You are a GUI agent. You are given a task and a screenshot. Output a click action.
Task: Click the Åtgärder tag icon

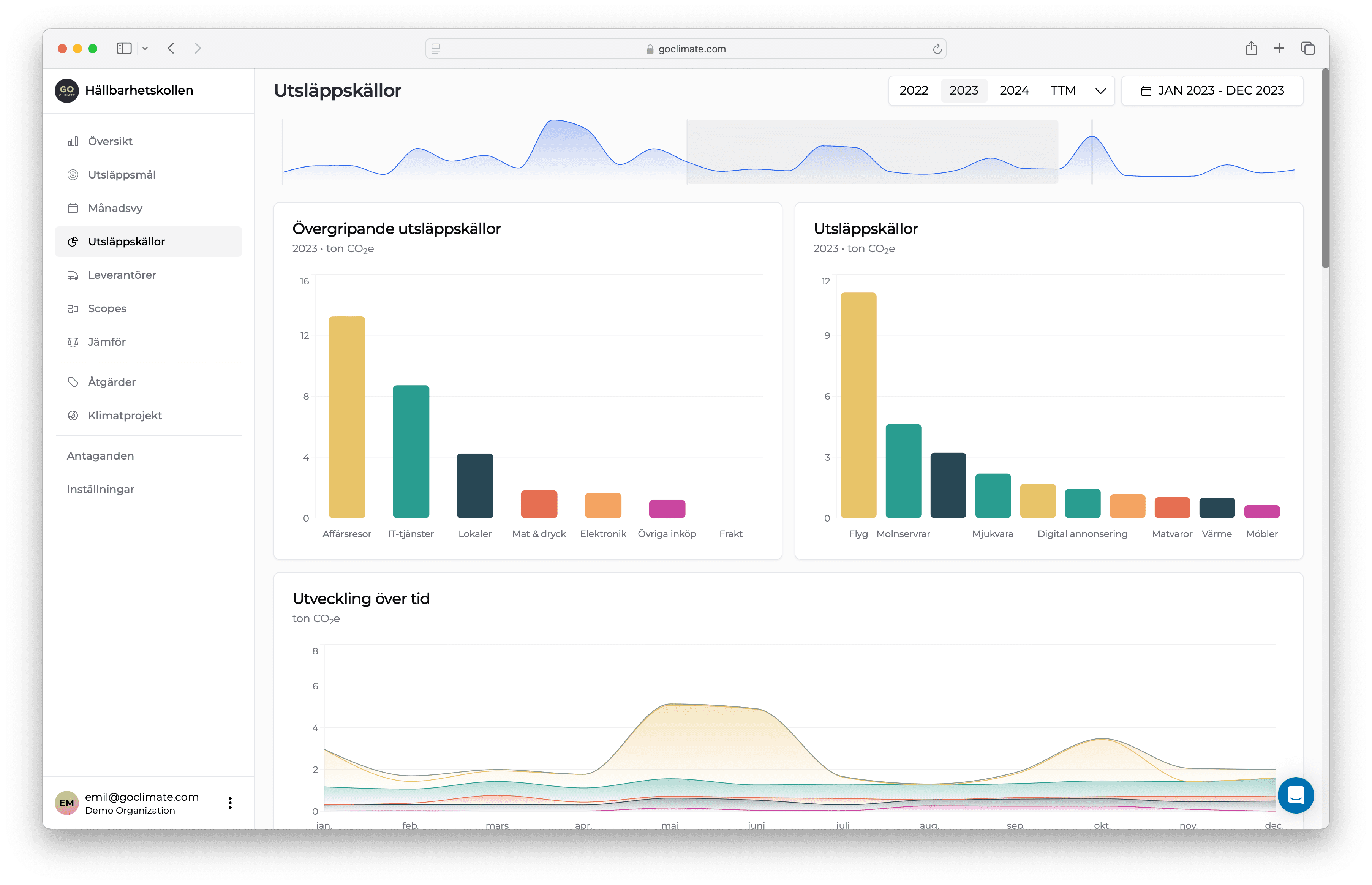coord(73,382)
